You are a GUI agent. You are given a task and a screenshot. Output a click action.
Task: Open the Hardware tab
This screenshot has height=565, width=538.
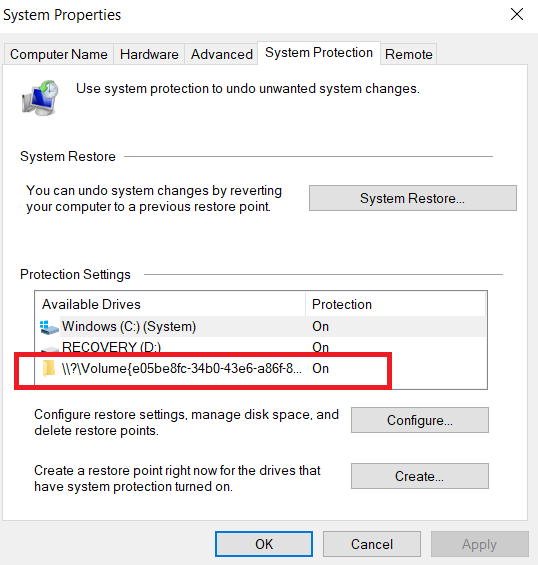coord(149,54)
